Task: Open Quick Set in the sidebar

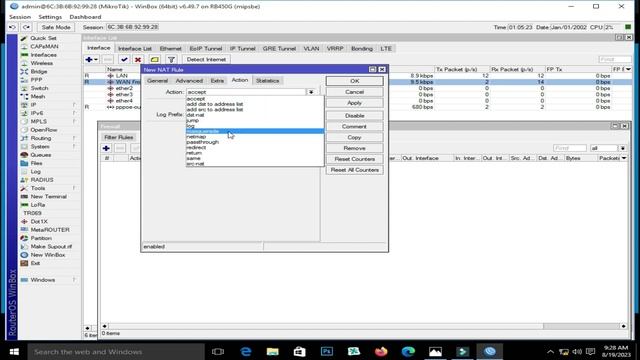Action: (43, 38)
